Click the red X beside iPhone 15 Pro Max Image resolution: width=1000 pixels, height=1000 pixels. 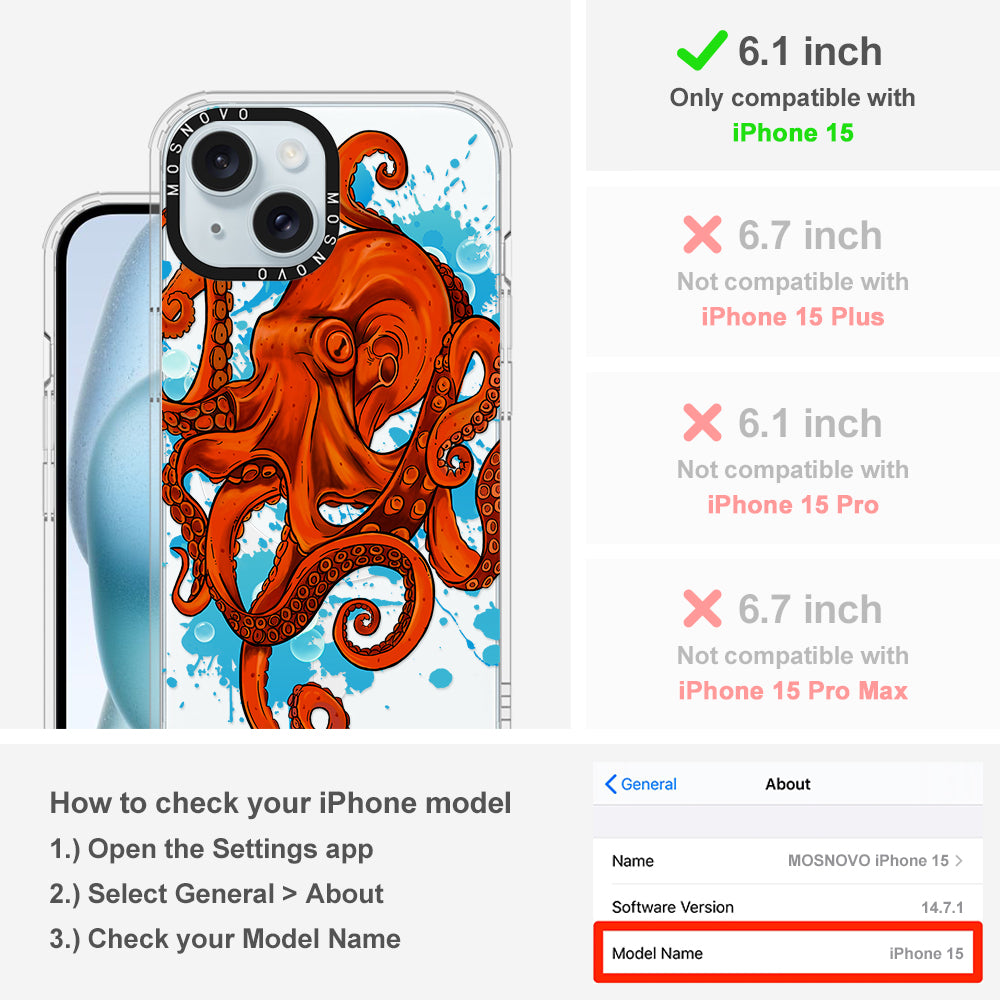tap(702, 608)
